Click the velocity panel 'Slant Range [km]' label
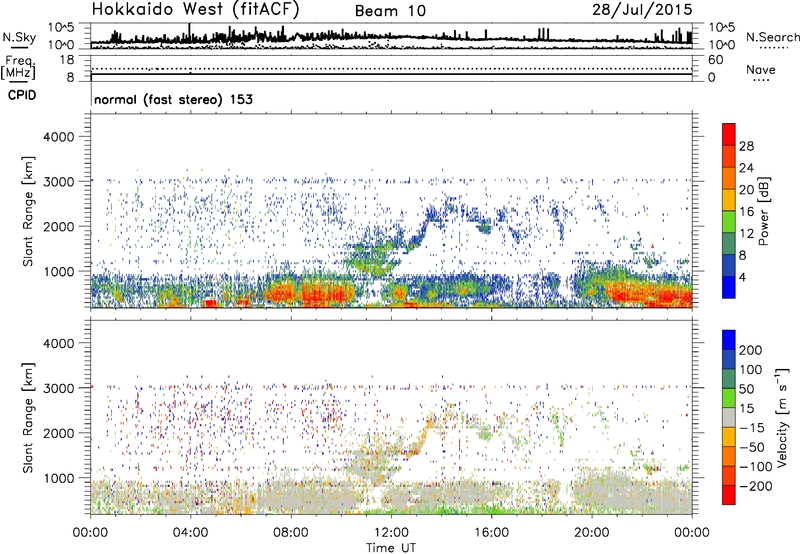This screenshot has height=554, width=800. click(x=28, y=418)
